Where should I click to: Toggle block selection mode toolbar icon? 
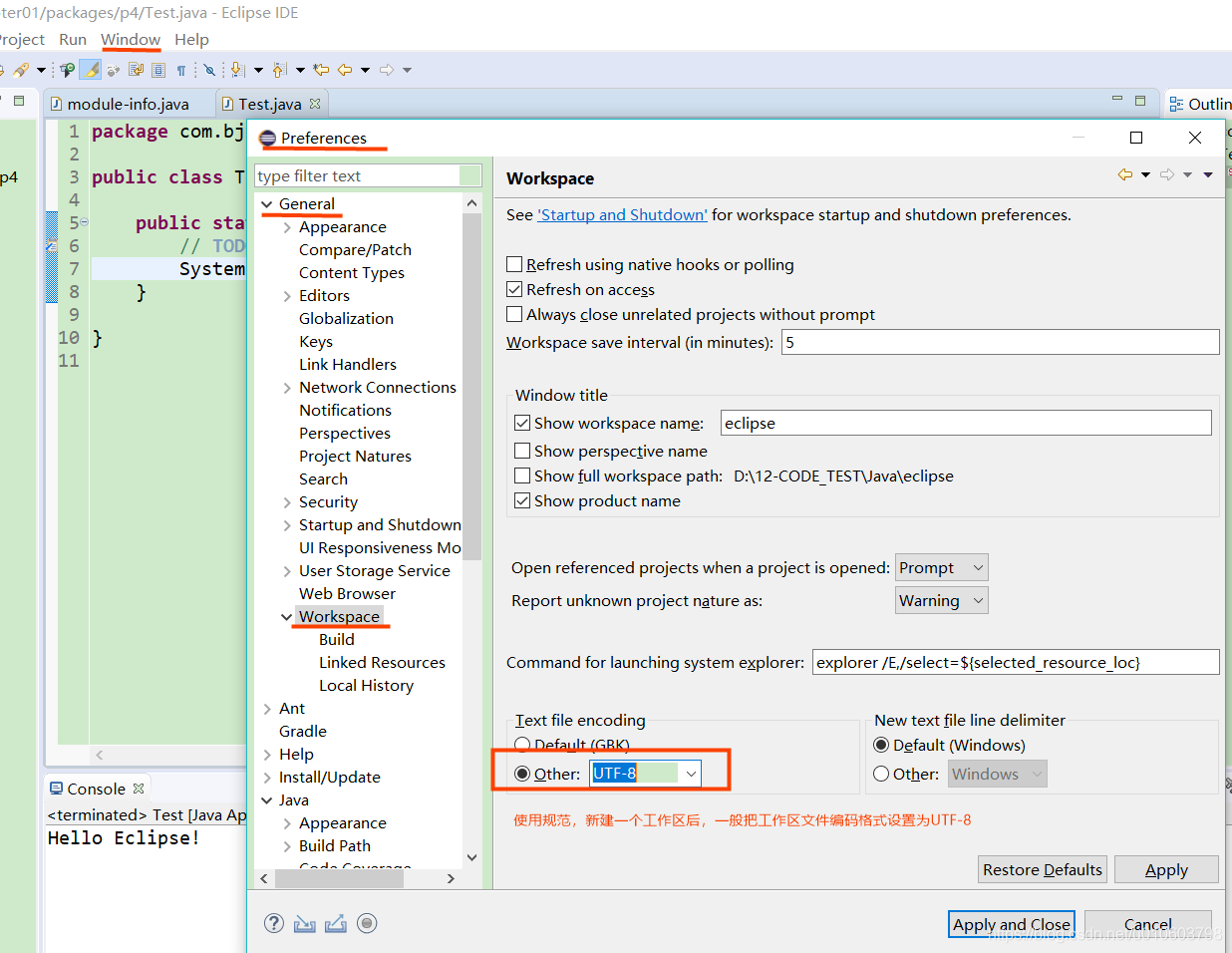(x=158, y=70)
